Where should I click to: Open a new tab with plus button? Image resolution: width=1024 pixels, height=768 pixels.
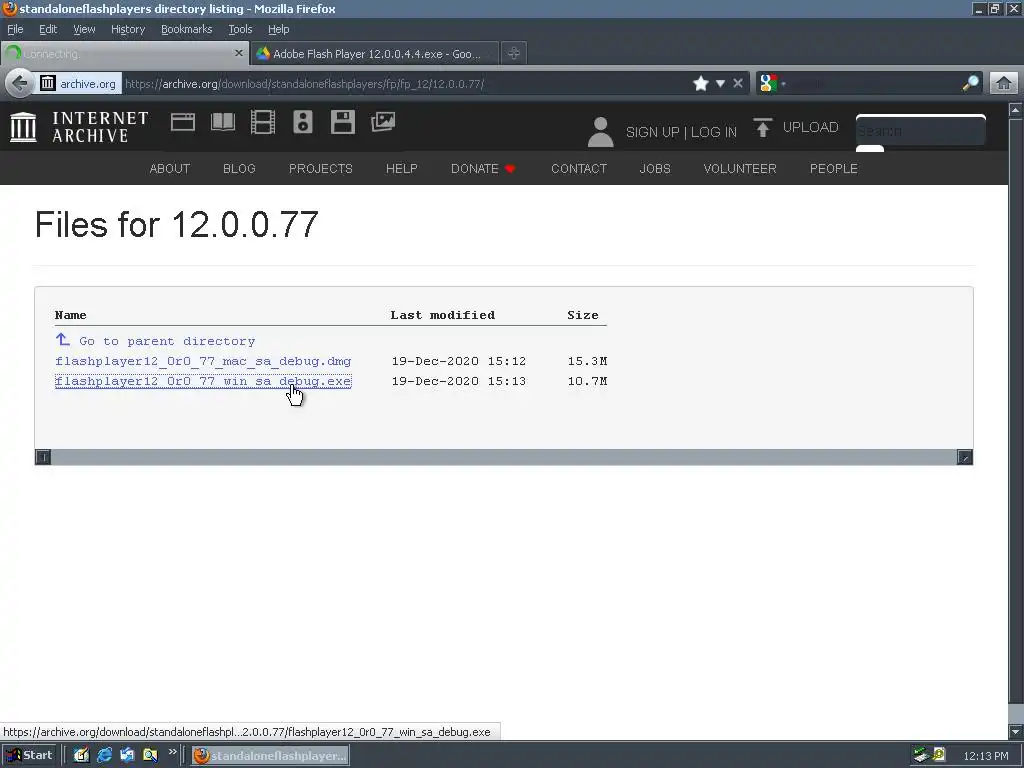[x=514, y=54]
